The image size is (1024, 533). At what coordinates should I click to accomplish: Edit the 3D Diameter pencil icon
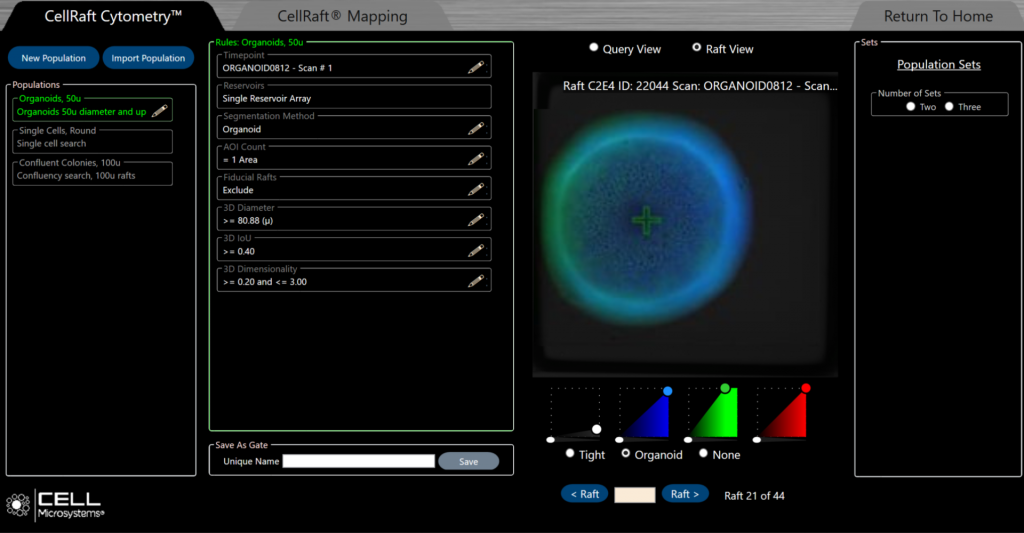[476, 220]
